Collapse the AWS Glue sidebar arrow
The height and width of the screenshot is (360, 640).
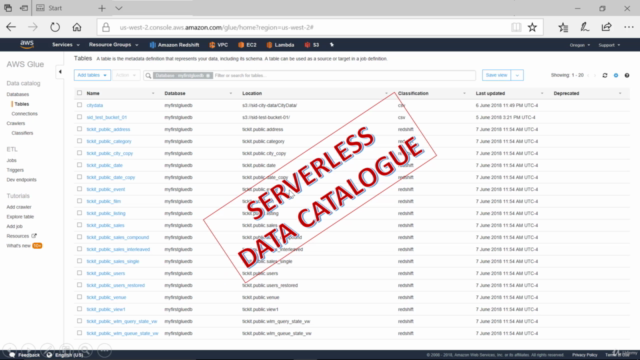click(x=60, y=72)
